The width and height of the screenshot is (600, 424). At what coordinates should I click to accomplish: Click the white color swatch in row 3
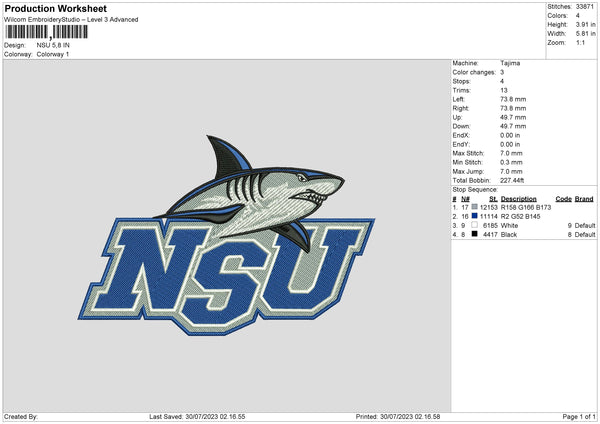coord(474,225)
